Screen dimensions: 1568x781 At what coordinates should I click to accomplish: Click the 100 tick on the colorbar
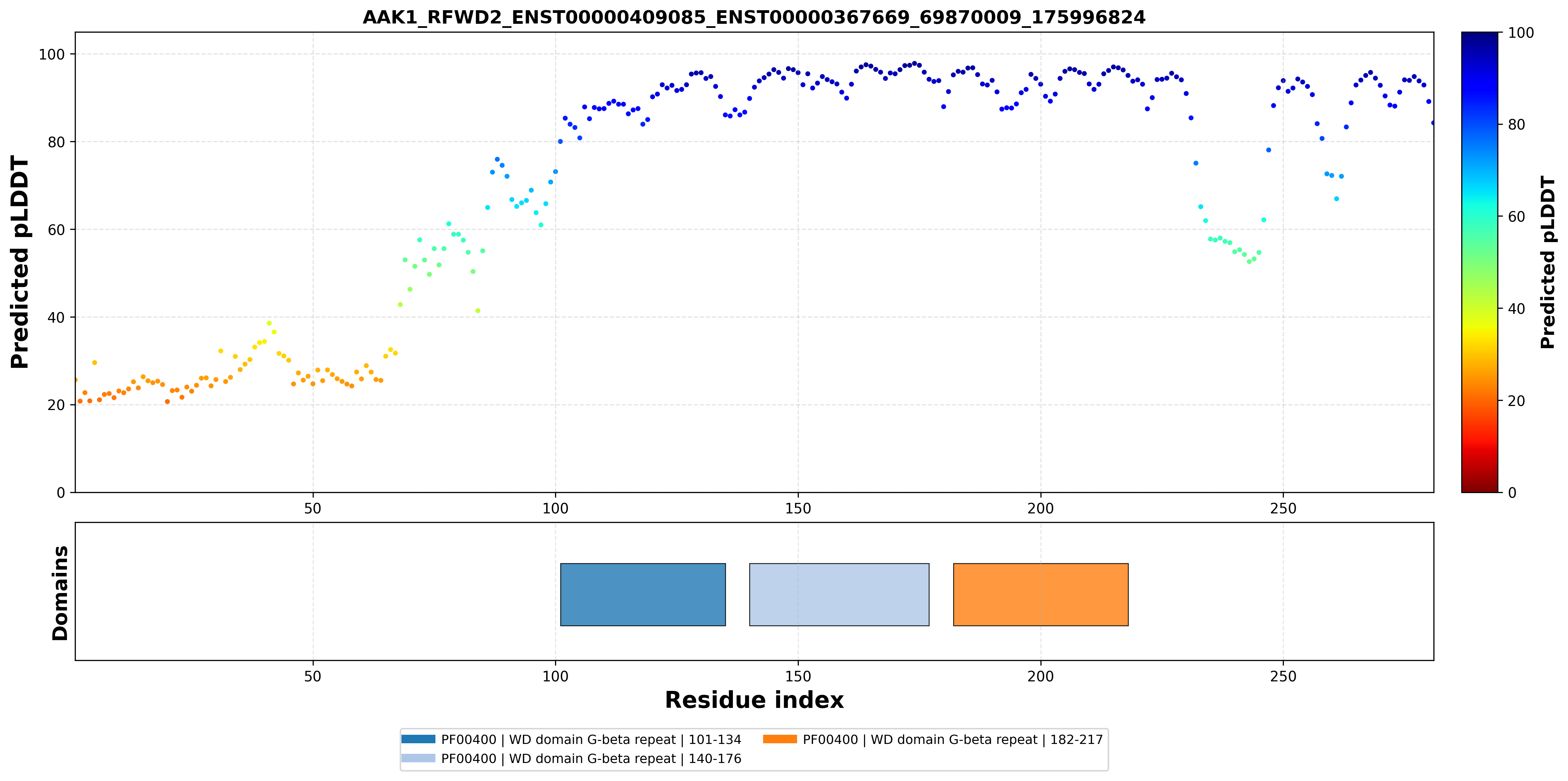[x=1520, y=33]
